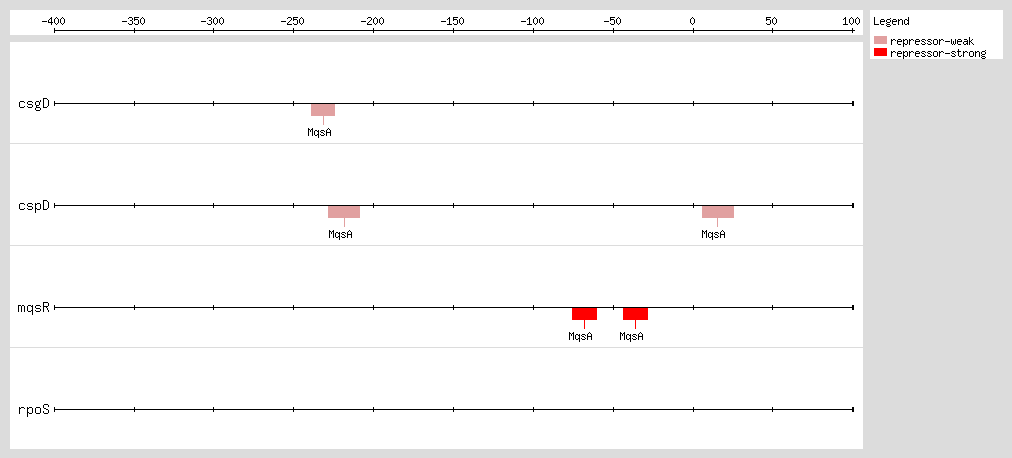
Task: Select the MqsA label under mqsR near -68
Action: tap(580, 336)
